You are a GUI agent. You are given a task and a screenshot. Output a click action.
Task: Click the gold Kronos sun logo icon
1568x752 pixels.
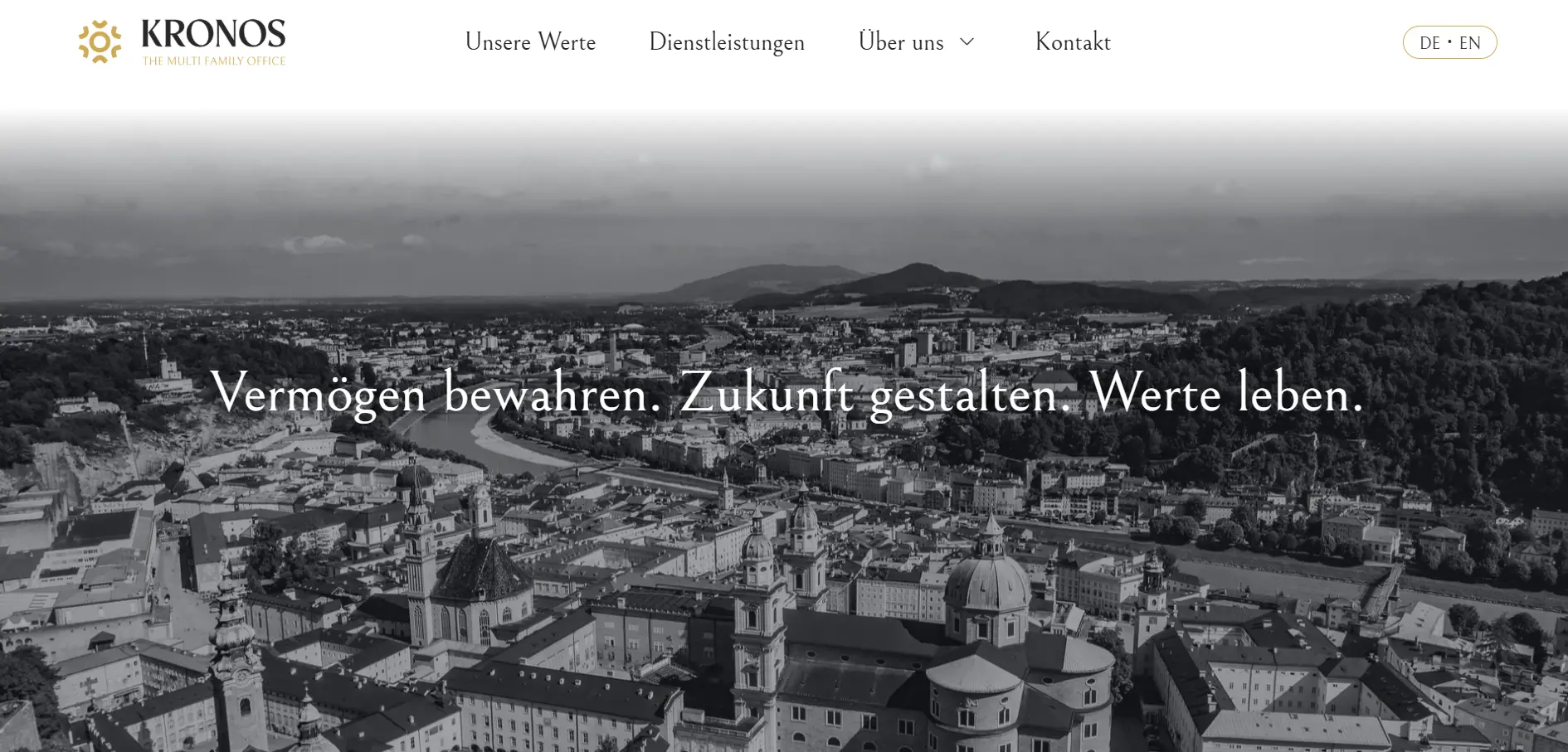pos(100,42)
